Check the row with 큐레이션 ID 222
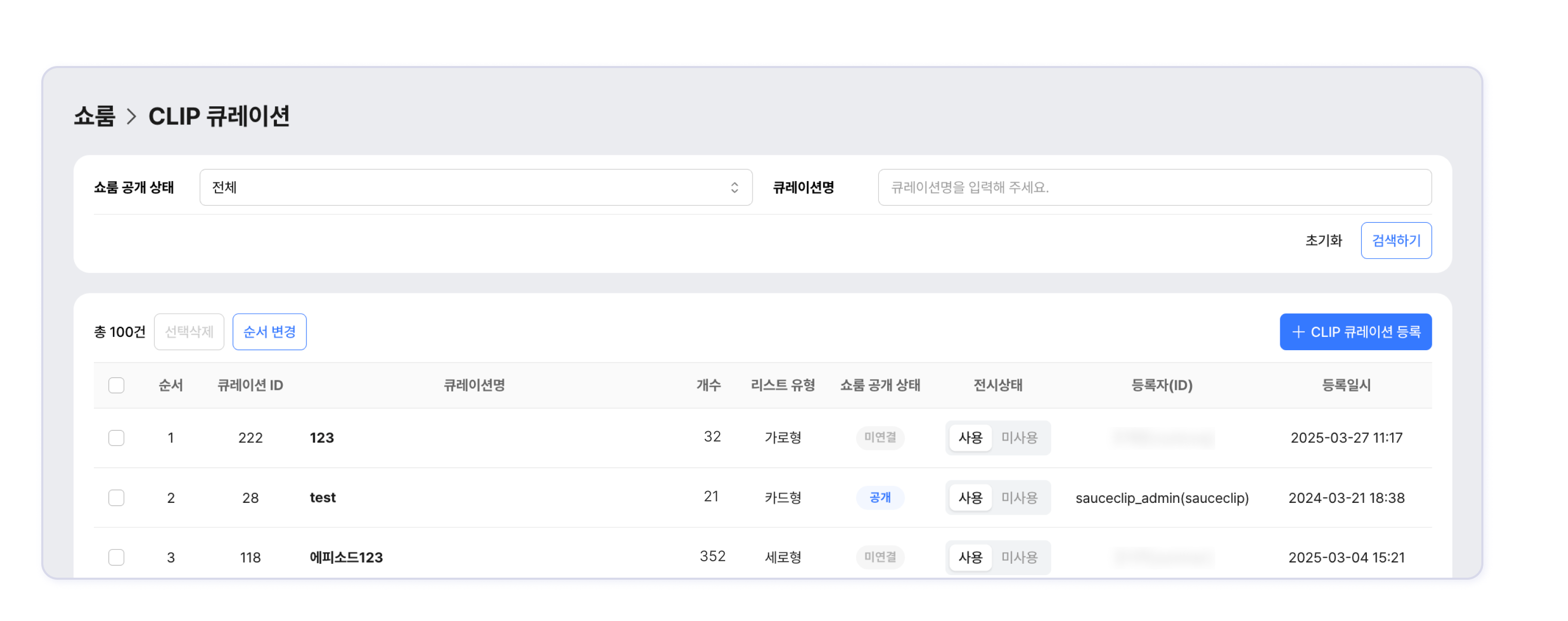The width and height of the screenshot is (1568, 621). 116,438
